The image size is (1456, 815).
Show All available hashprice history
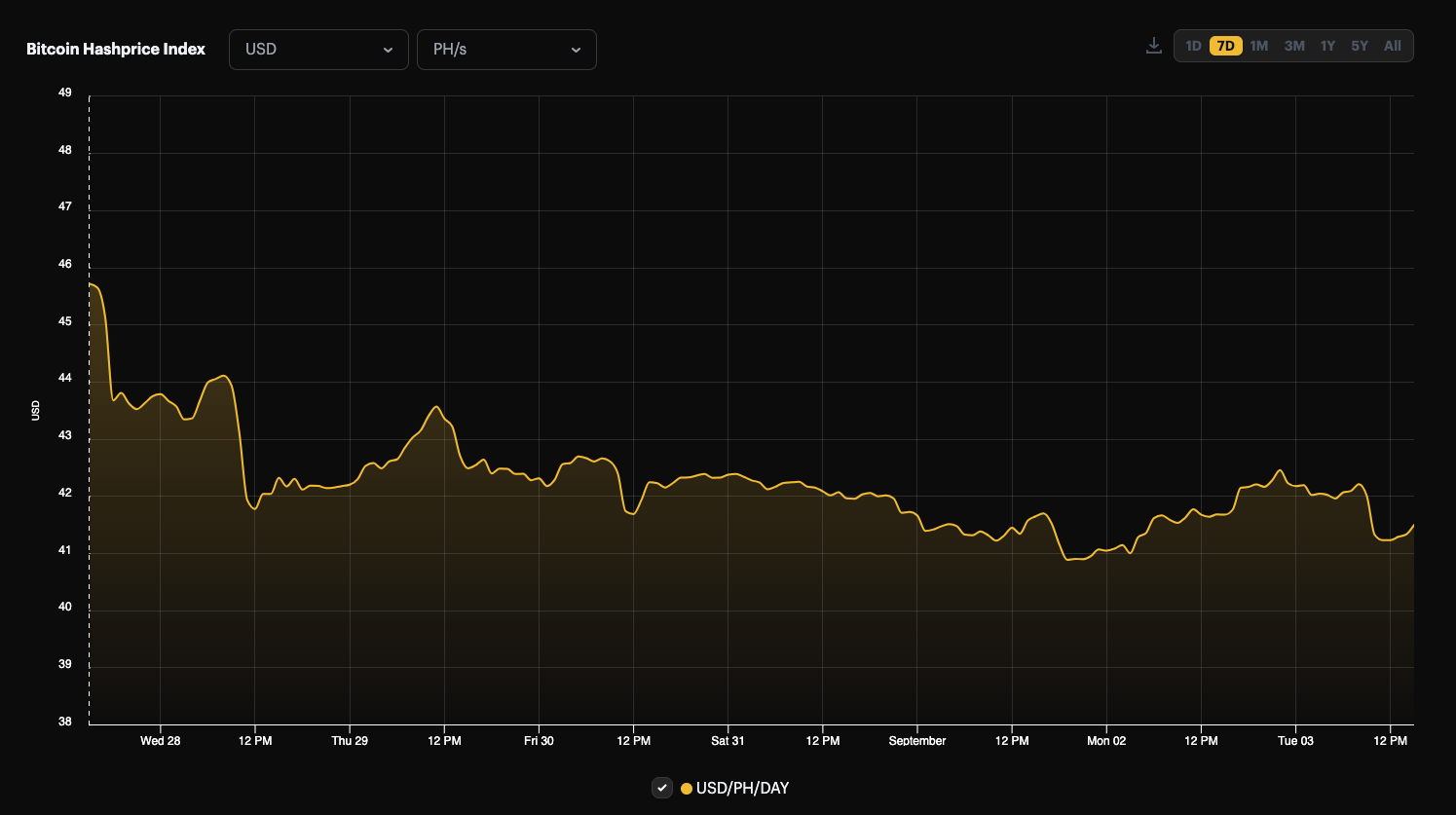(x=1392, y=45)
